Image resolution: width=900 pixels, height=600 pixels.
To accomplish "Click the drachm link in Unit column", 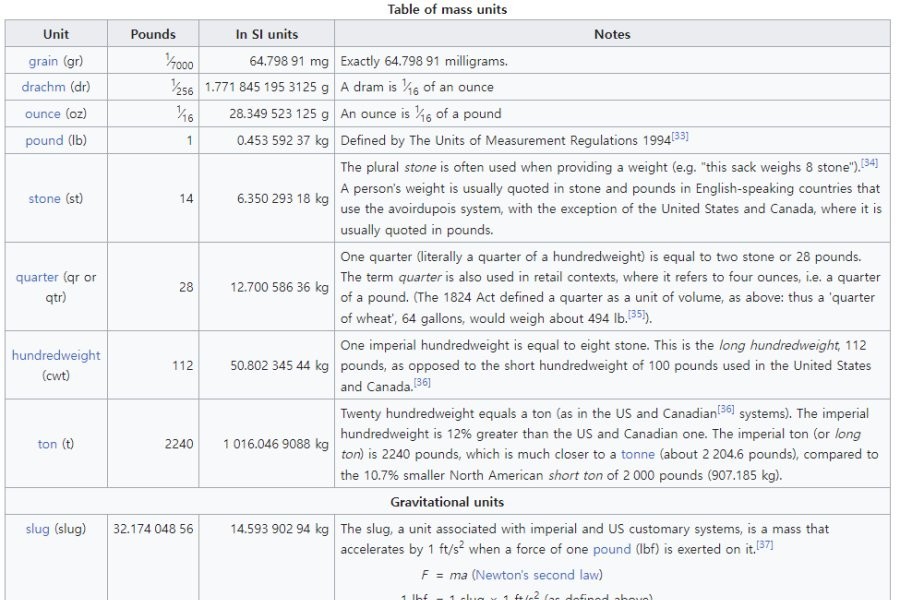I will 43,87.
